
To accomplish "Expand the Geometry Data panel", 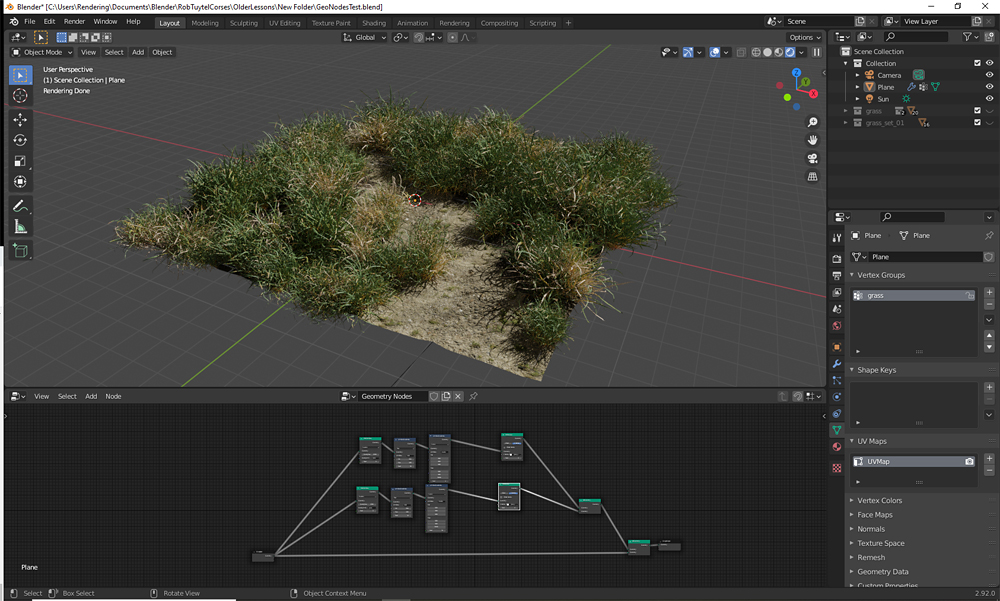I will click(882, 572).
